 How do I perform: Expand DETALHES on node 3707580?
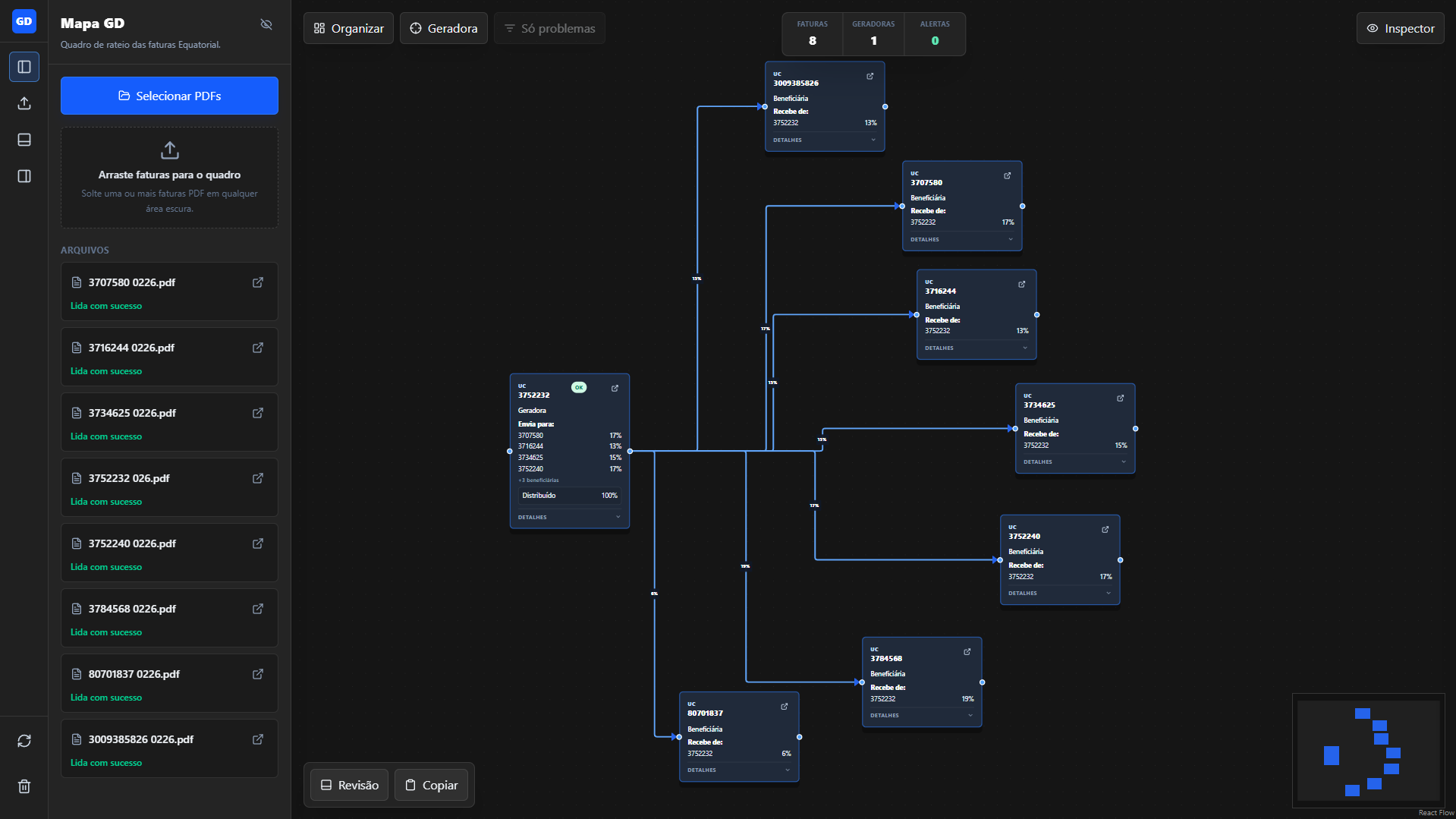coord(962,239)
